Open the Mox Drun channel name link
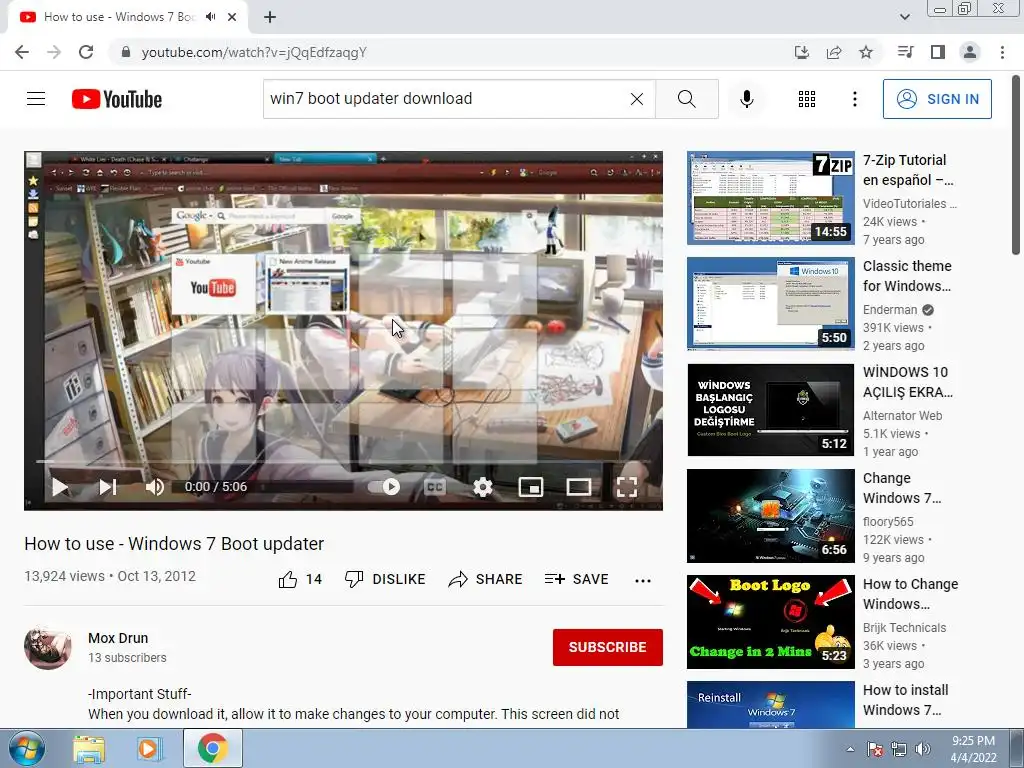Image resolution: width=1024 pixels, height=768 pixels. 118,638
